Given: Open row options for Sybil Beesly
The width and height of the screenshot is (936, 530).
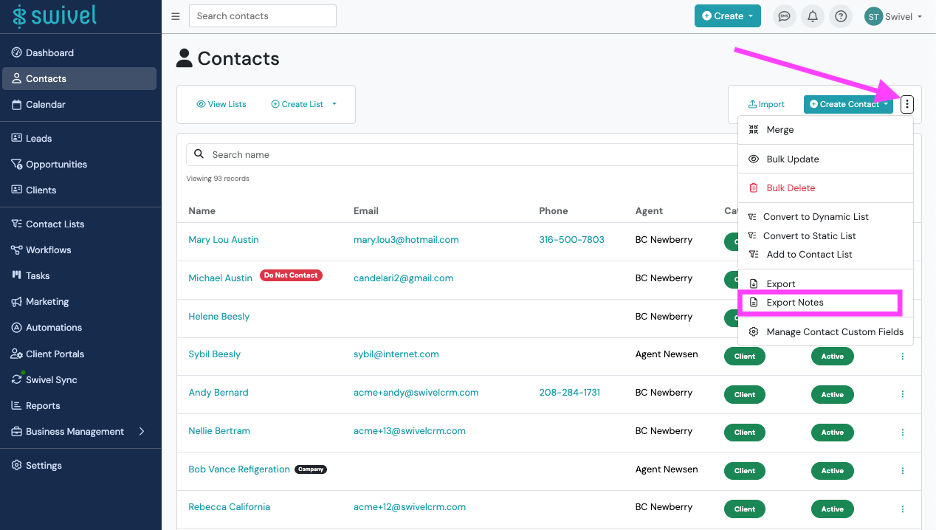Looking at the screenshot, I should point(903,356).
